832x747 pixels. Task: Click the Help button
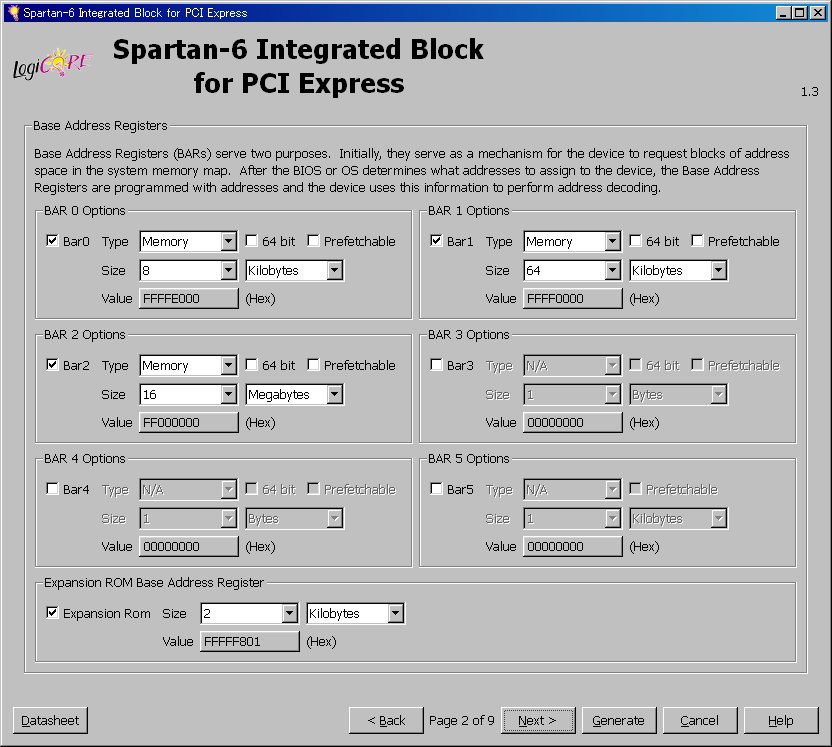[x=781, y=720]
